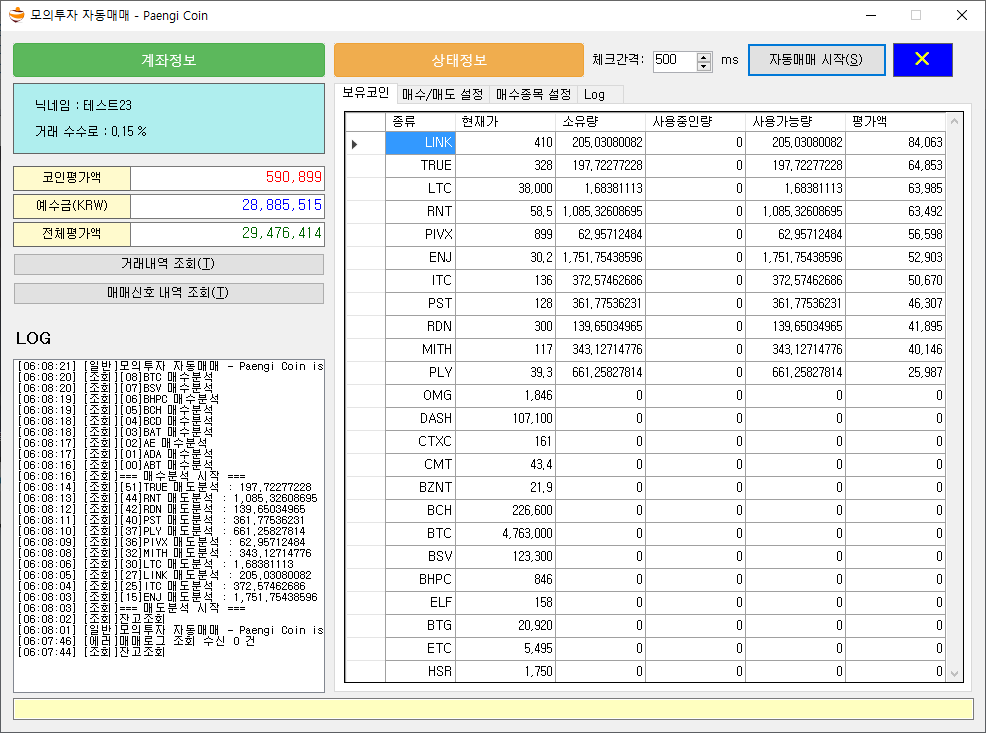The image size is (986, 733).
Task: Click the 평가액 column header
Action: (x=895, y=121)
